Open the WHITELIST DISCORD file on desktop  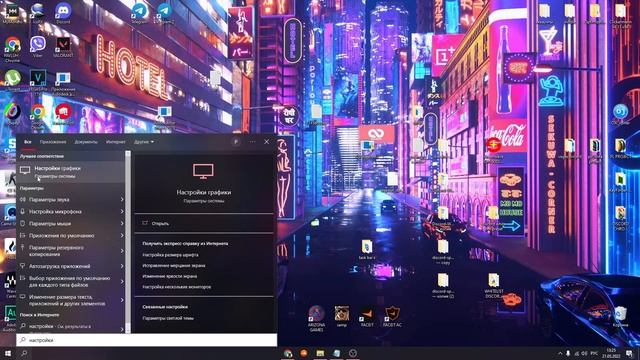tap(493, 286)
